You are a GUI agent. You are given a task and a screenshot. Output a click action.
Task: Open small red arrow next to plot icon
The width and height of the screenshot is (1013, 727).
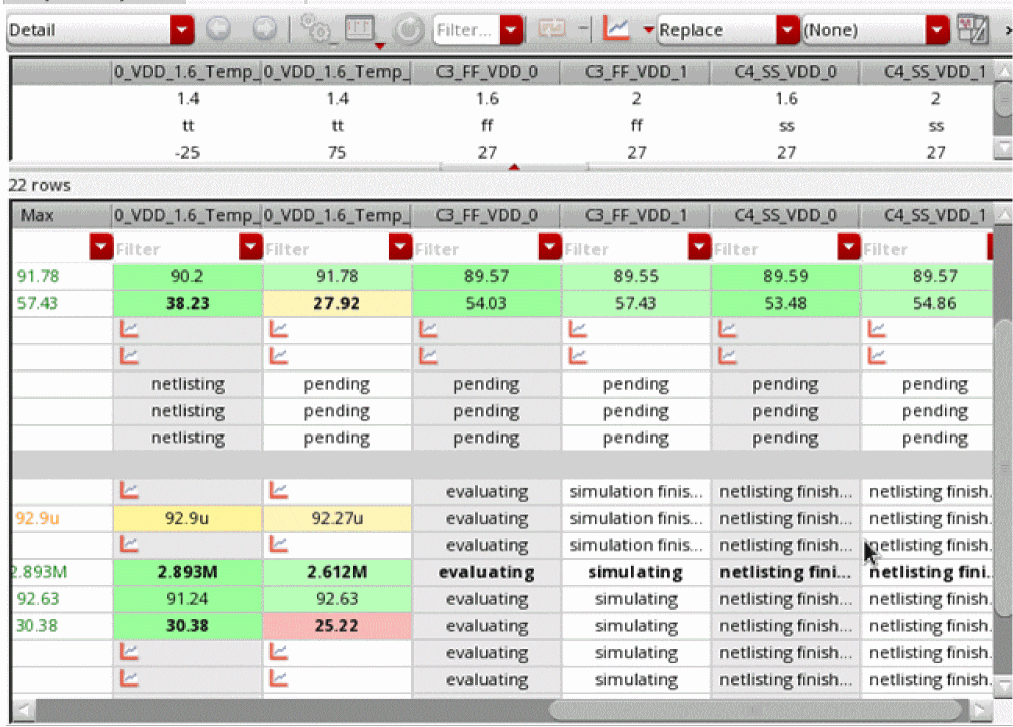(648, 30)
